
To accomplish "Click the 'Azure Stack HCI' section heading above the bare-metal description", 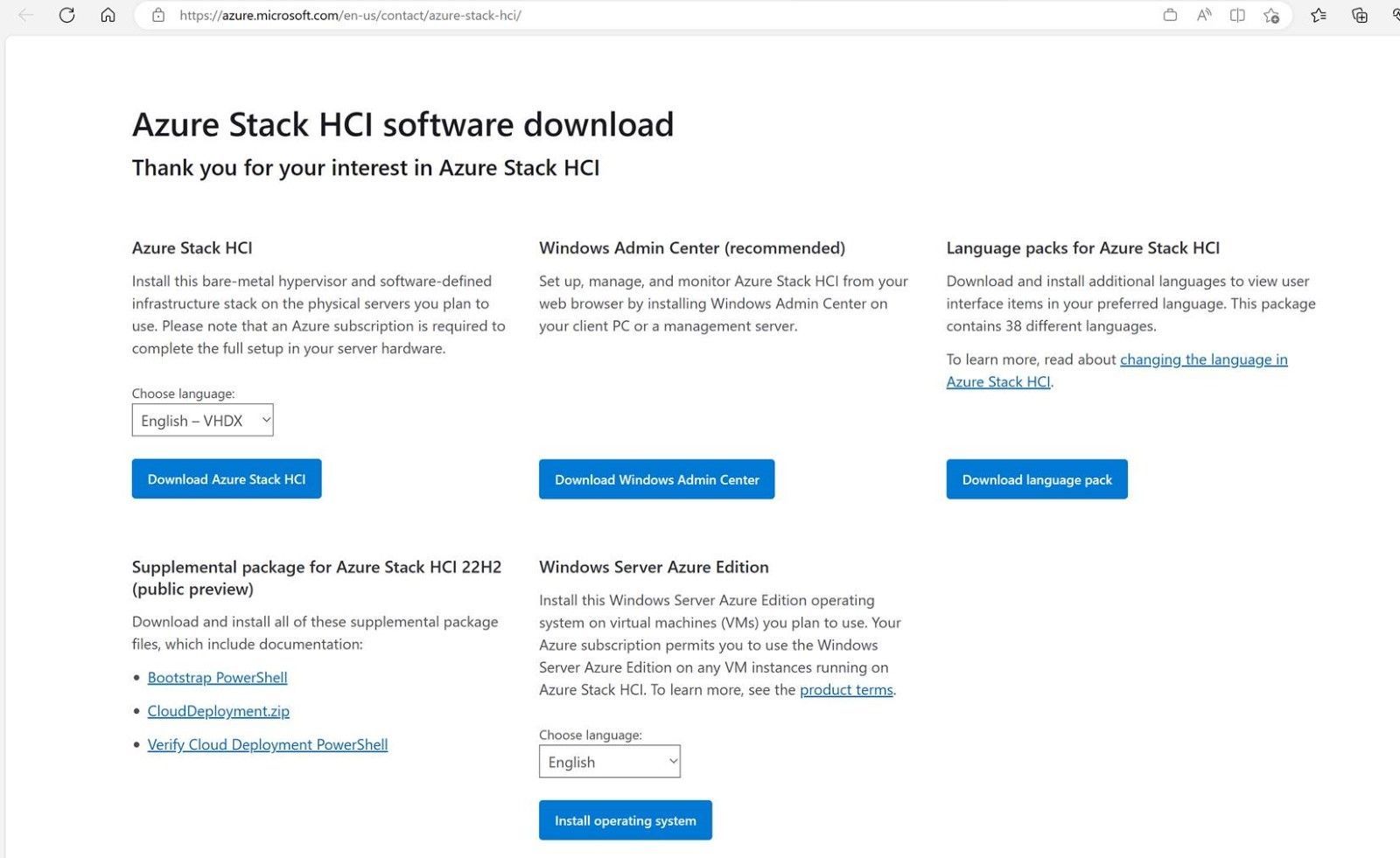I will (x=192, y=248).
